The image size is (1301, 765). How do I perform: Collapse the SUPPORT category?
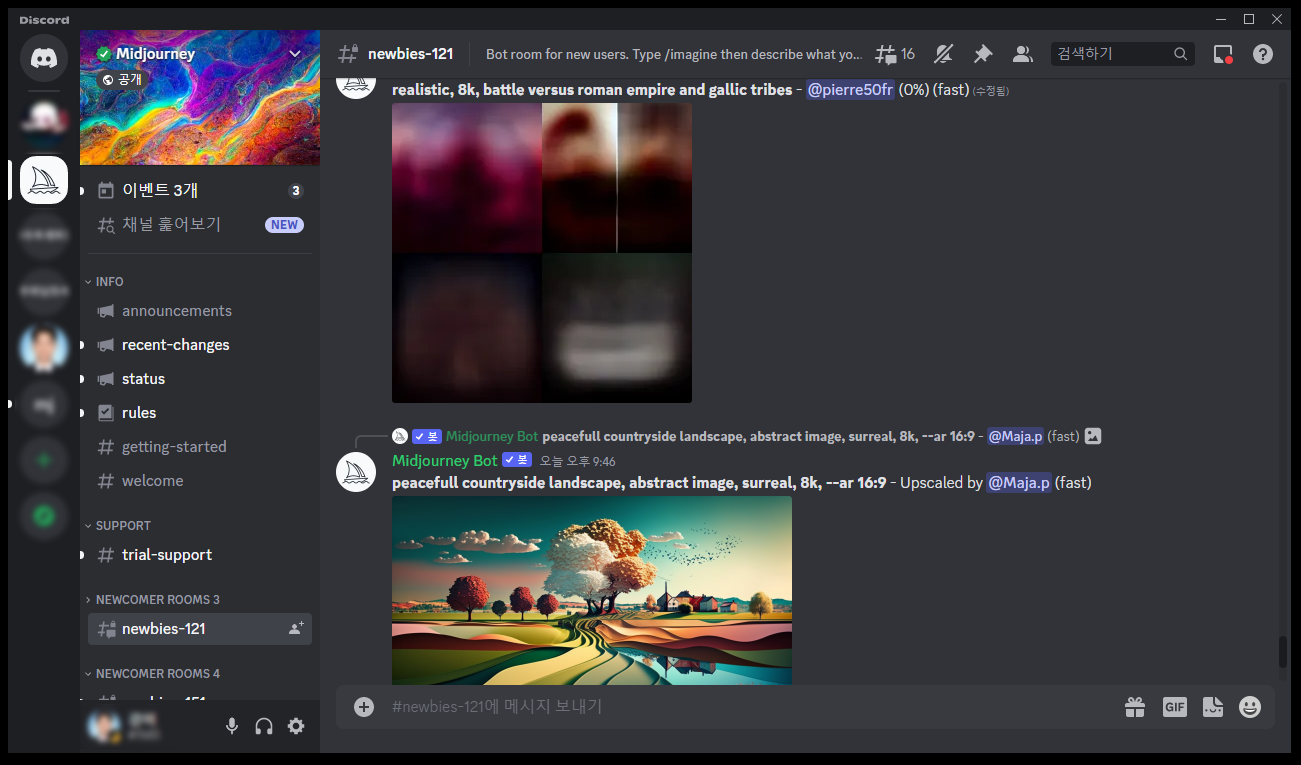coord(117,526)
